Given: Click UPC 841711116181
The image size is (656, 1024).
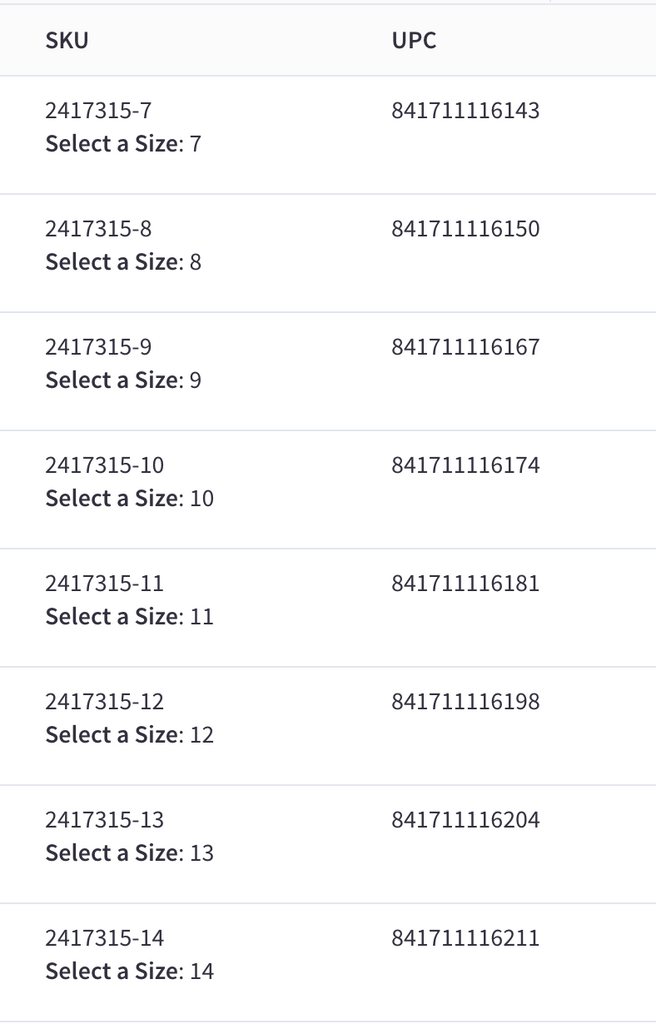Looking at the screenshot, I should click(x=465, y=583).
